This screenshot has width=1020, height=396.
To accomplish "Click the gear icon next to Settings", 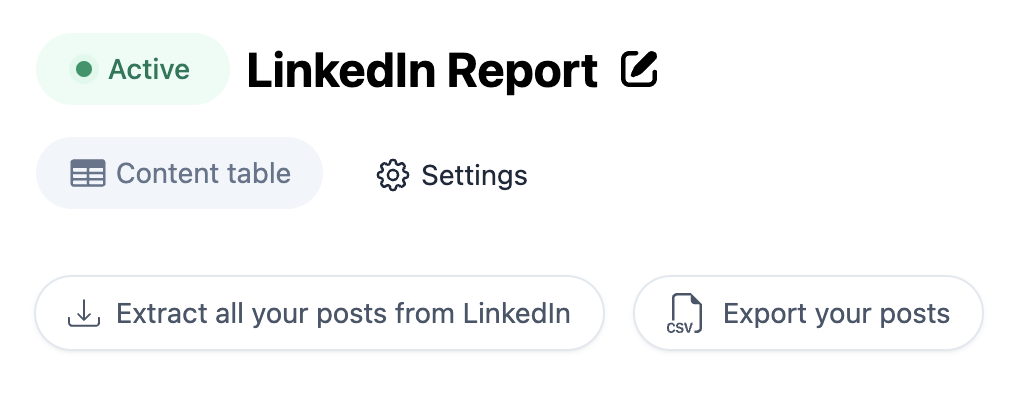I will pyautogui.click(x=393, y=175).
